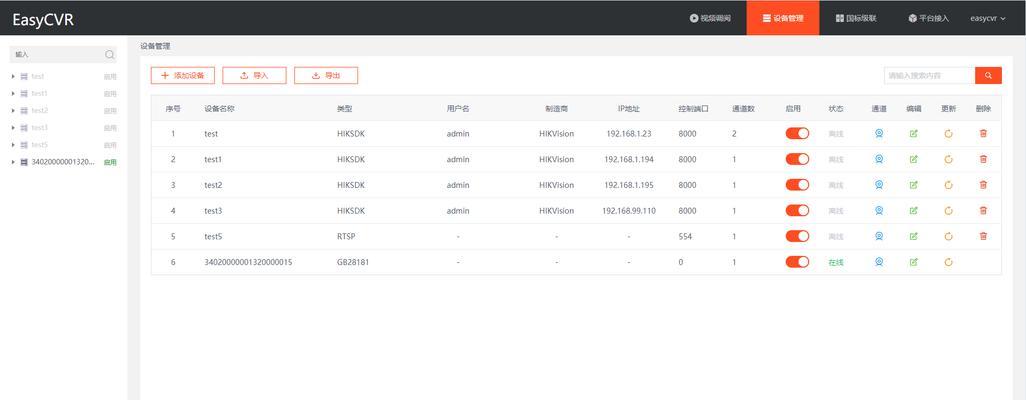Screen dimensions: 1026x400
Task: Refresh the test1 device
Action: [x=948, y=159]
